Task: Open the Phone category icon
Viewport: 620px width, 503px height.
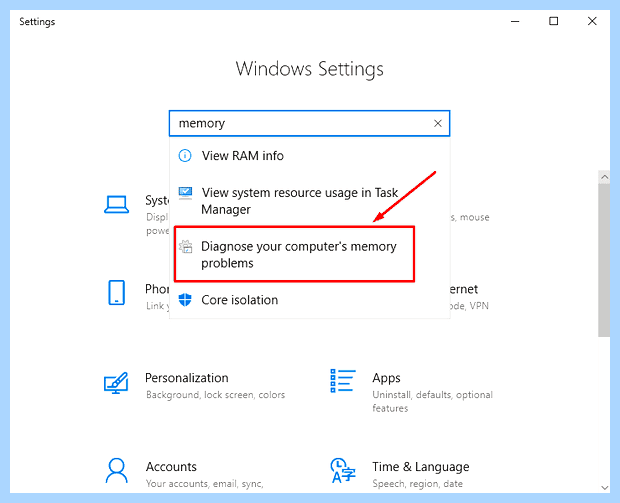Action: point(116,293)
